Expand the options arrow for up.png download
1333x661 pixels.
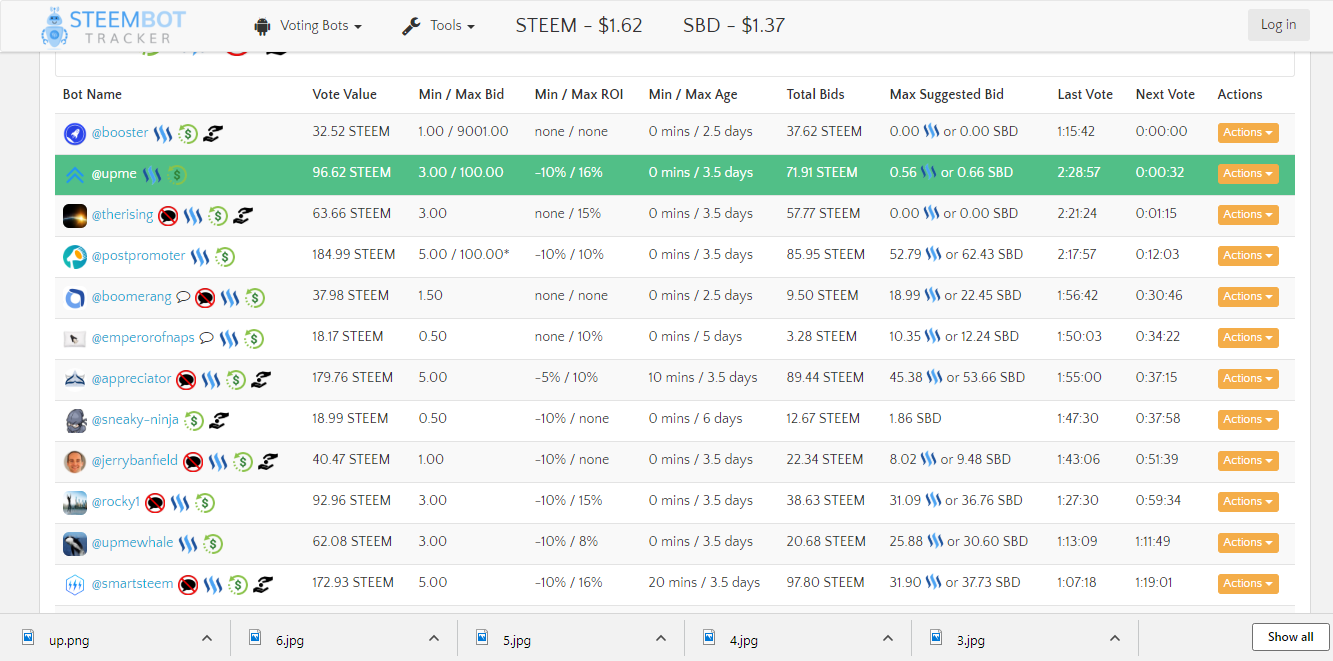pos(206,638)
